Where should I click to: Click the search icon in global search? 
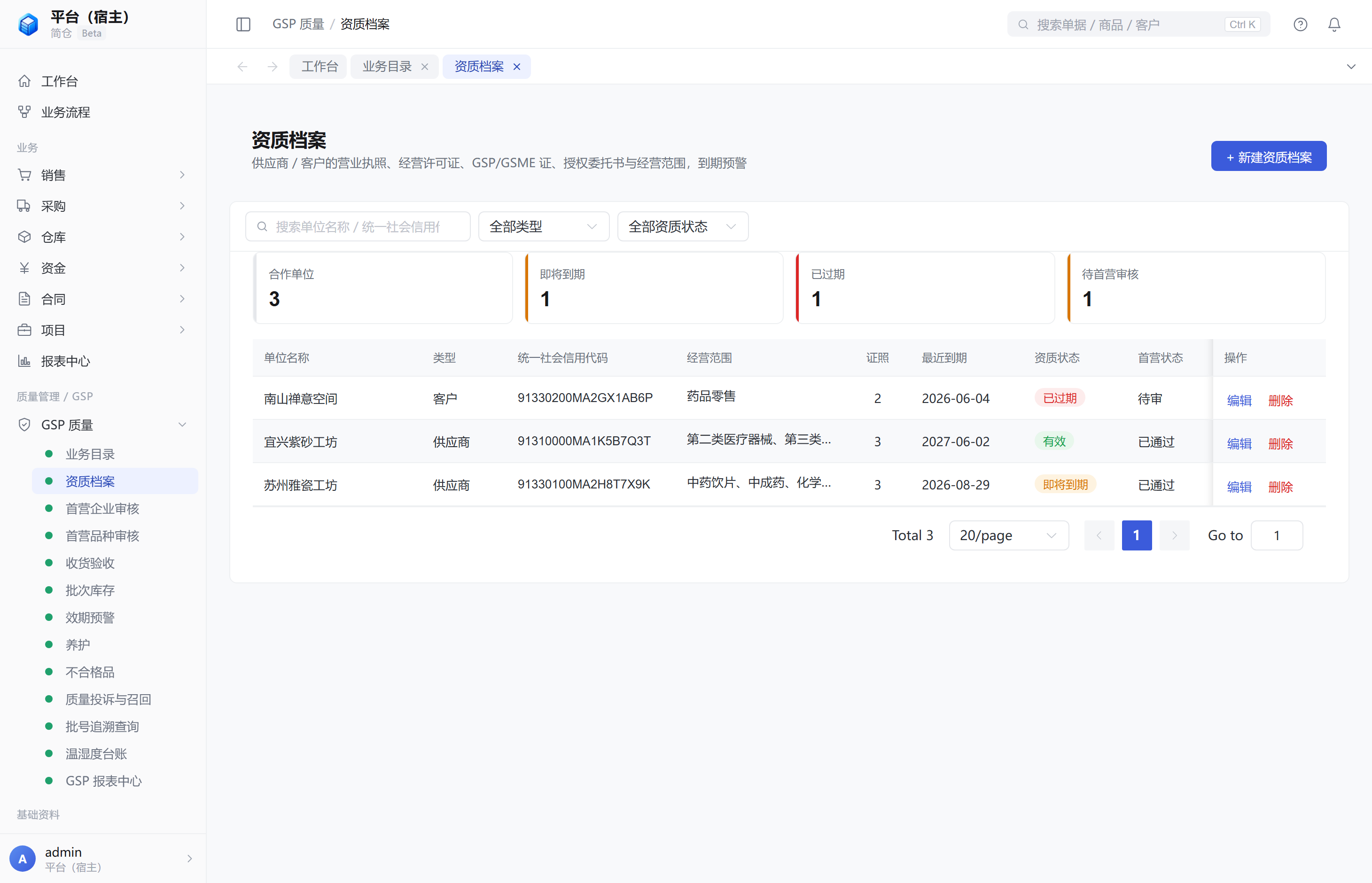point(1023,24)
